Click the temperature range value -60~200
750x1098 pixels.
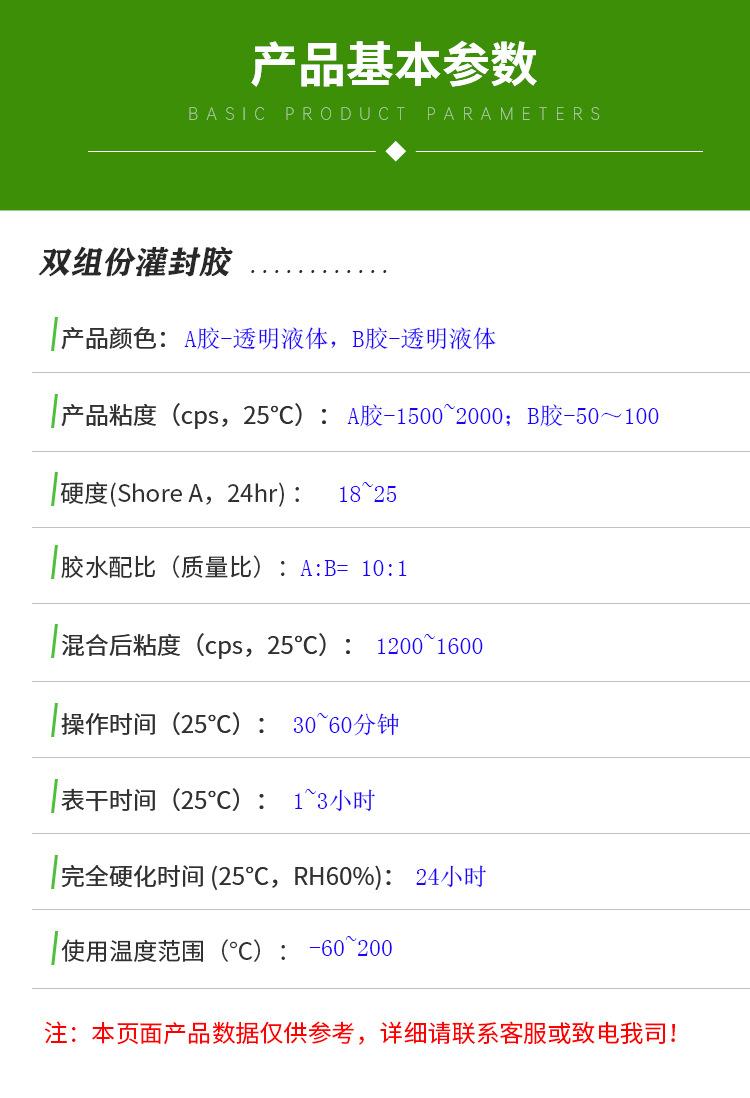click(x=350, y=948)
